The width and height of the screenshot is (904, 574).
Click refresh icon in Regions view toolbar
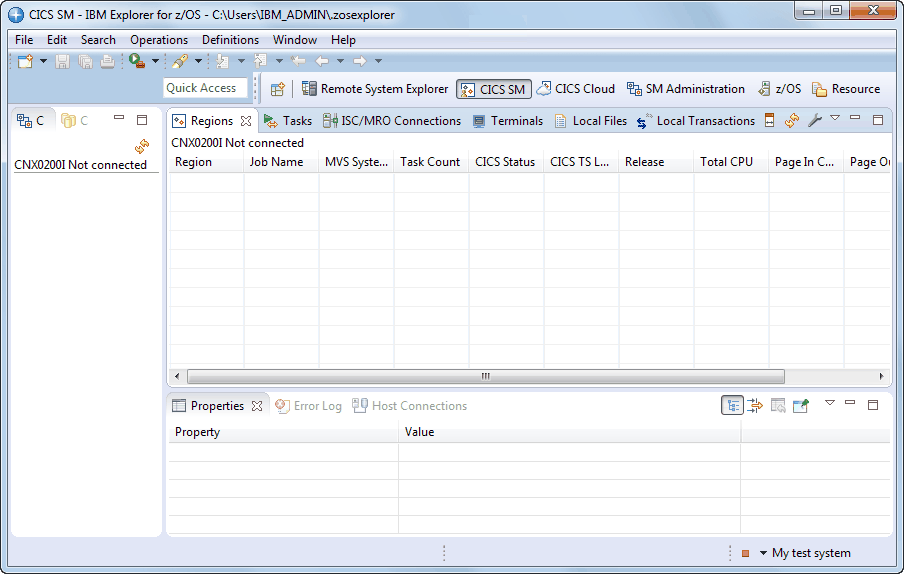792,121
